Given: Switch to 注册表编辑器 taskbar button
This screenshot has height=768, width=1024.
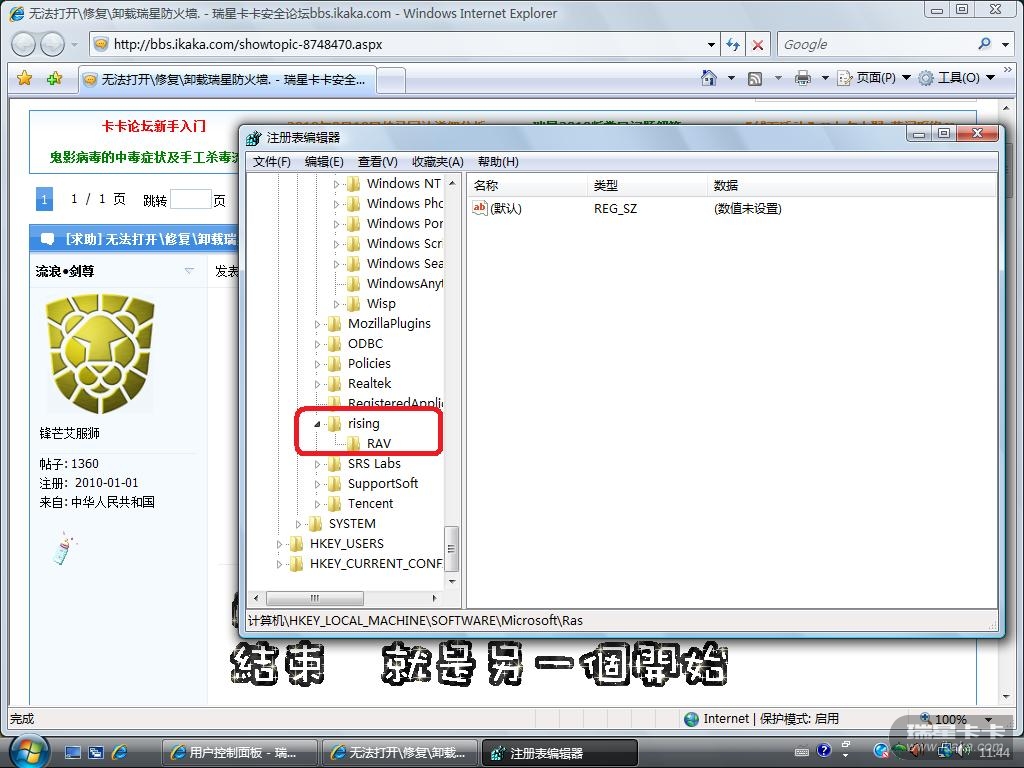Looking at the screenshot, I should pyautogui.click(x=560, y=752).
